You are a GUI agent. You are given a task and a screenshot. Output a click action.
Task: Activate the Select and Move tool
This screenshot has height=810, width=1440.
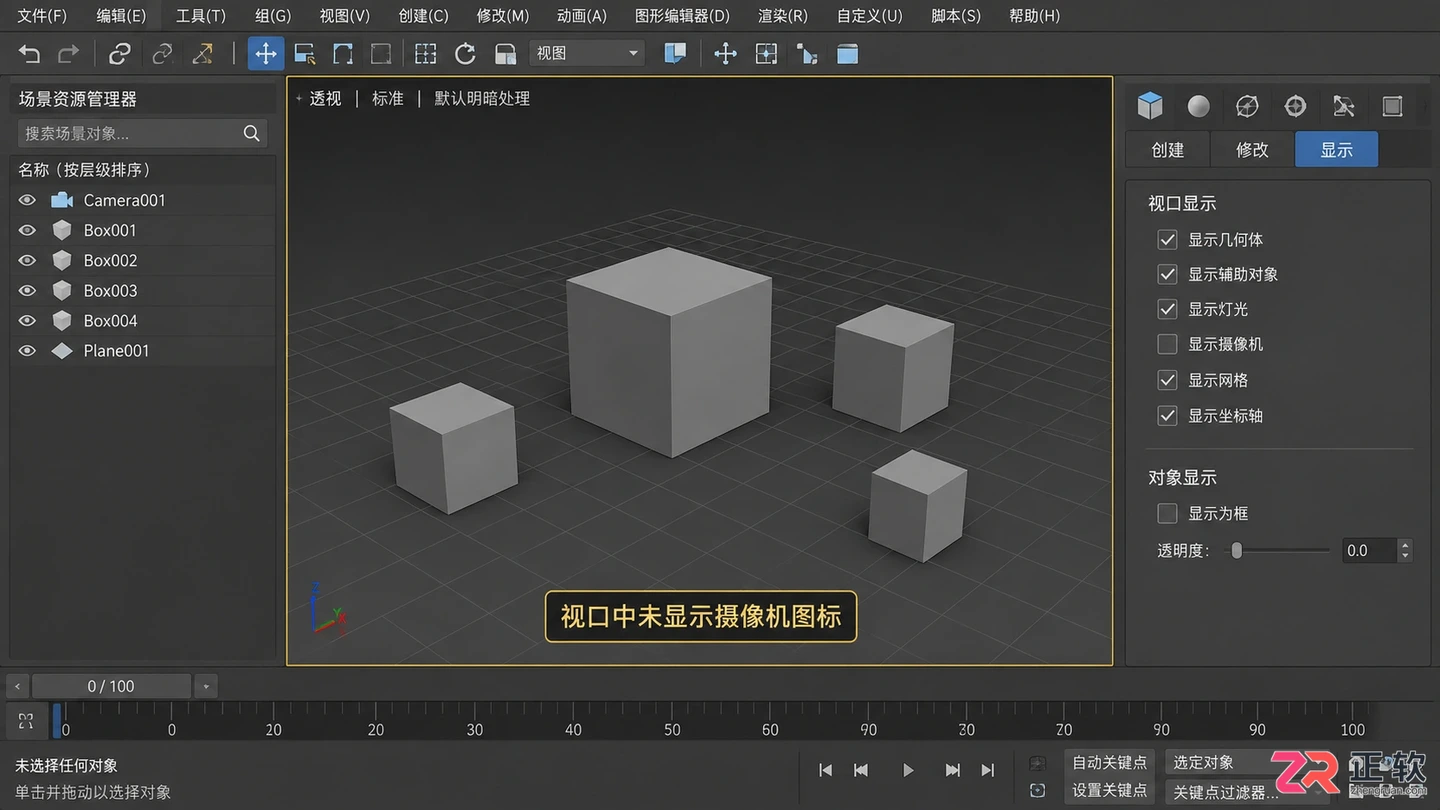266,54
